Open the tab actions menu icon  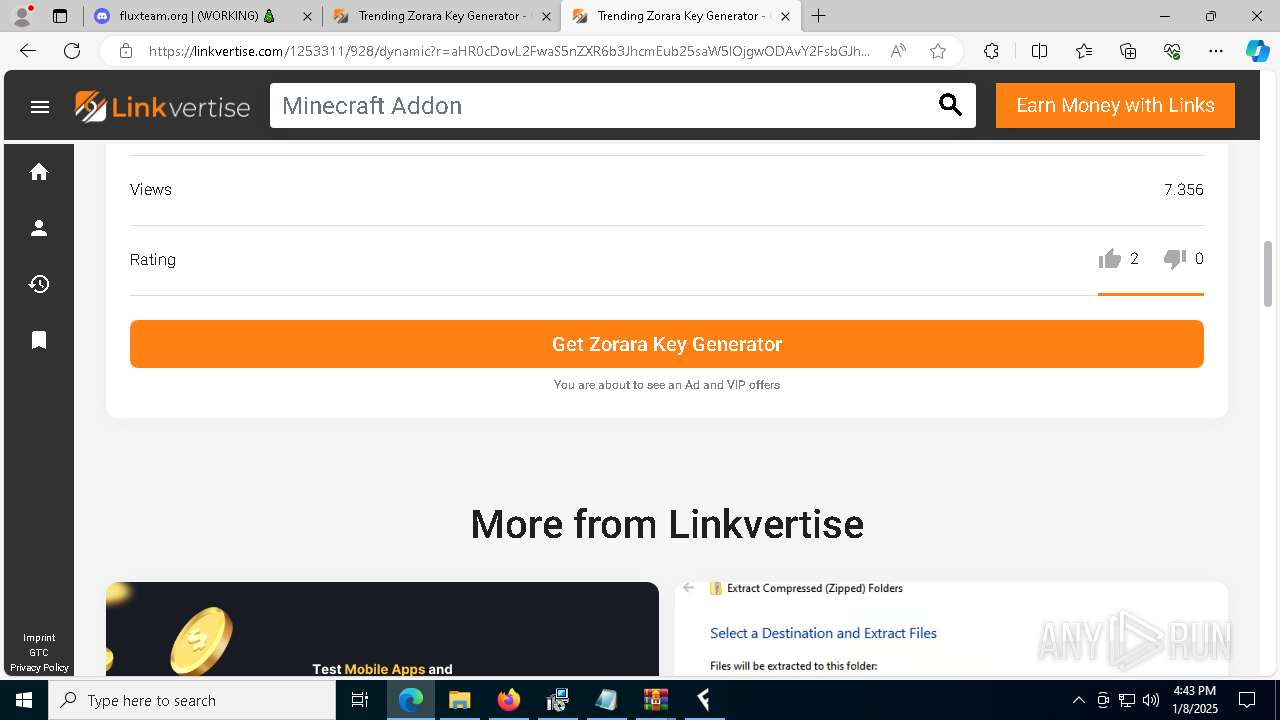click(x=60, y=16)
